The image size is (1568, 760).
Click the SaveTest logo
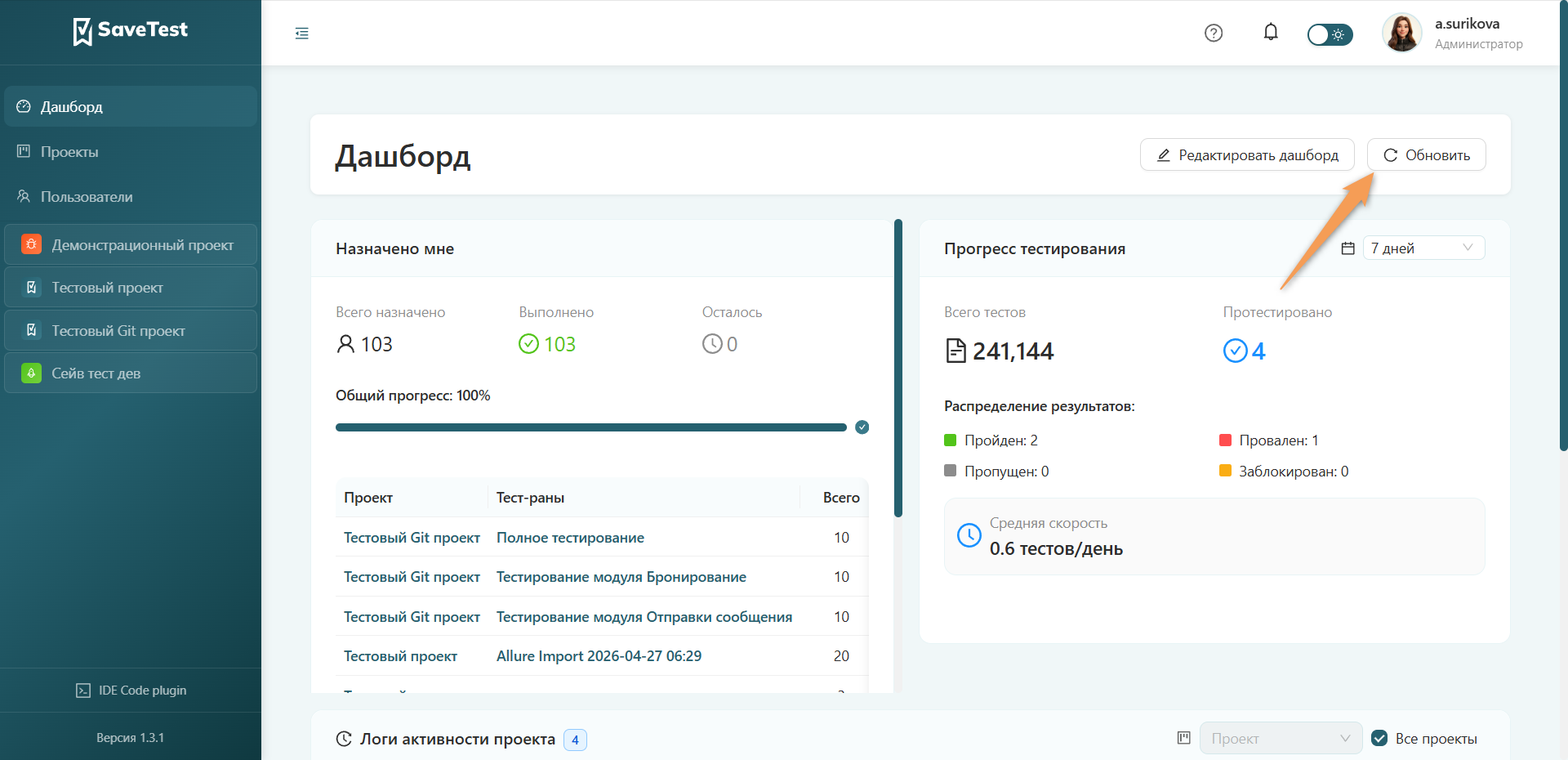131,31
